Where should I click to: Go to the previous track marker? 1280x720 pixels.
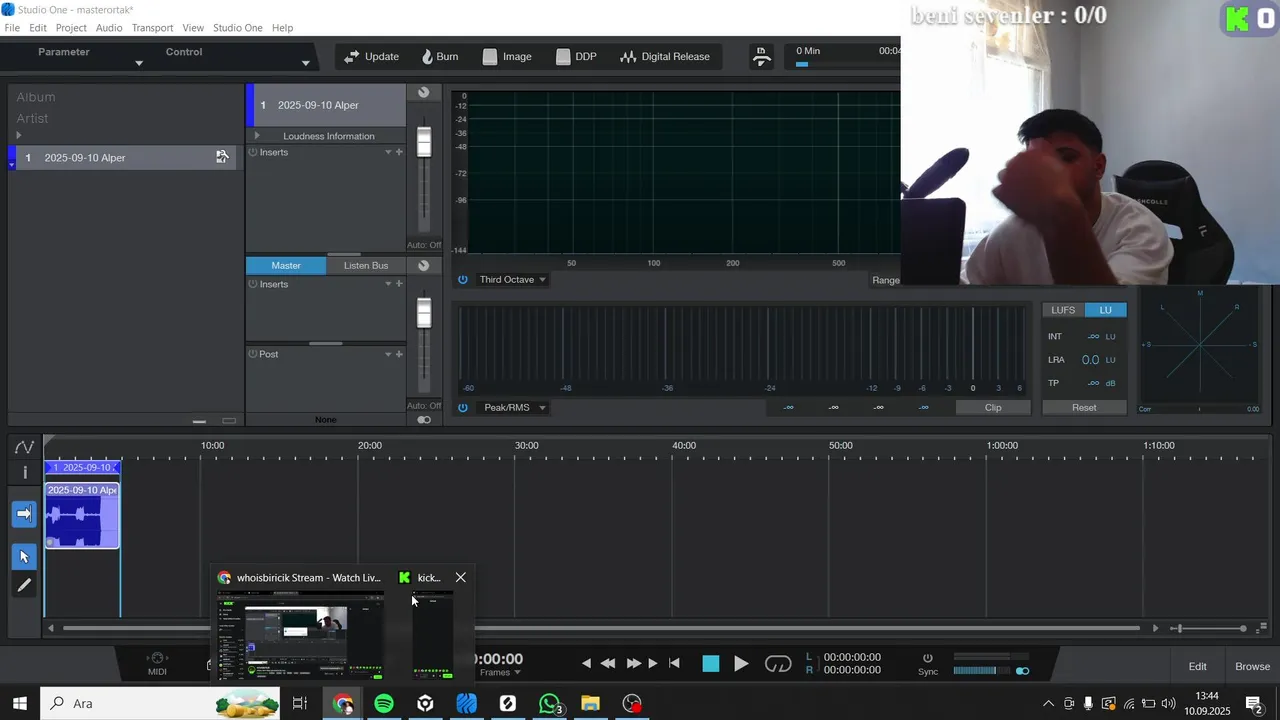pyautogui.click(x=586, y=663)
